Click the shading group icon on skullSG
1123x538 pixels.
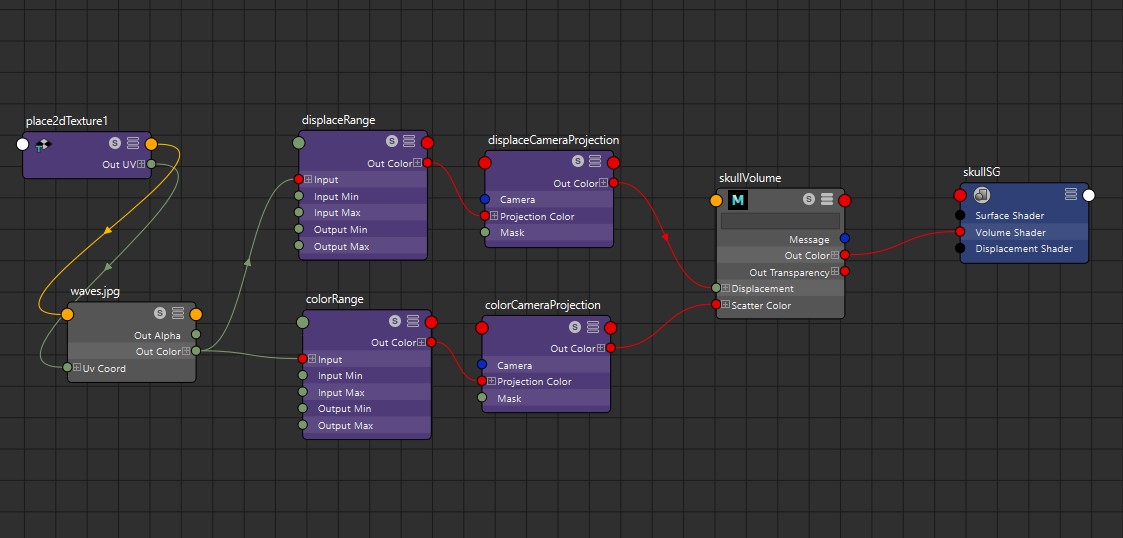coord(981,195)
